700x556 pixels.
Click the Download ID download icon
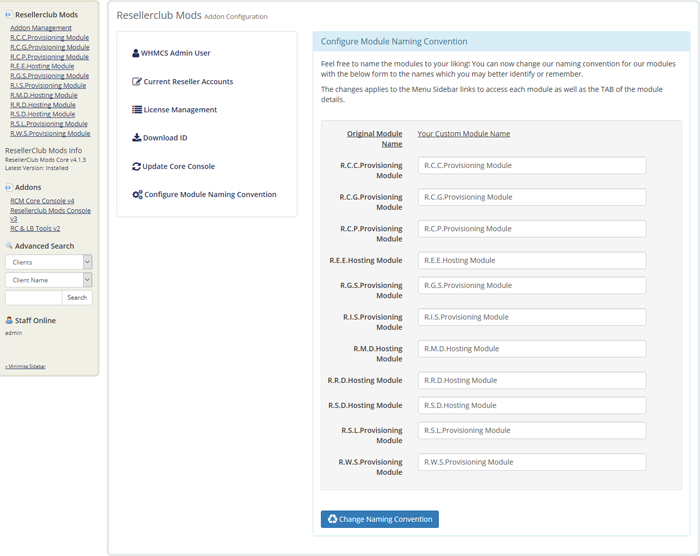137,138
